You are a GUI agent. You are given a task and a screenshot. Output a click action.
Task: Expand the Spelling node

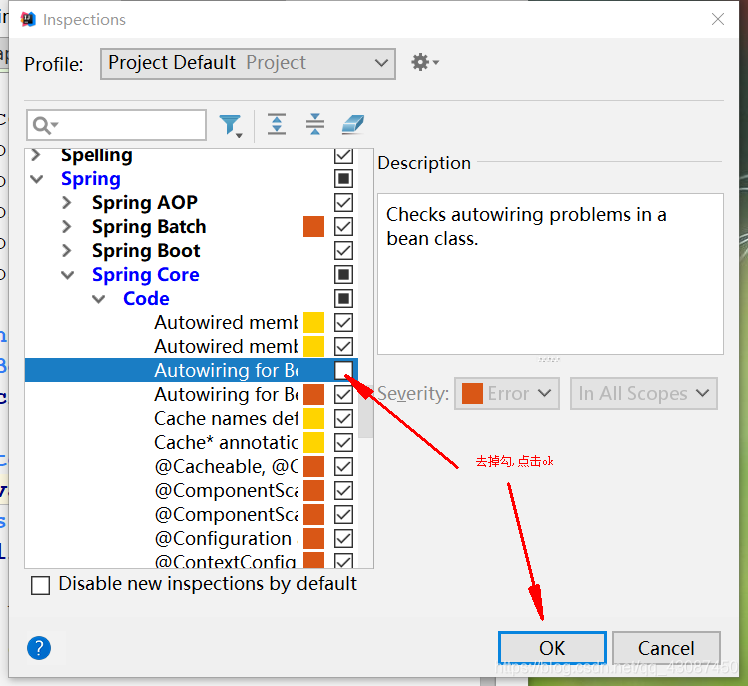(36, 155)
